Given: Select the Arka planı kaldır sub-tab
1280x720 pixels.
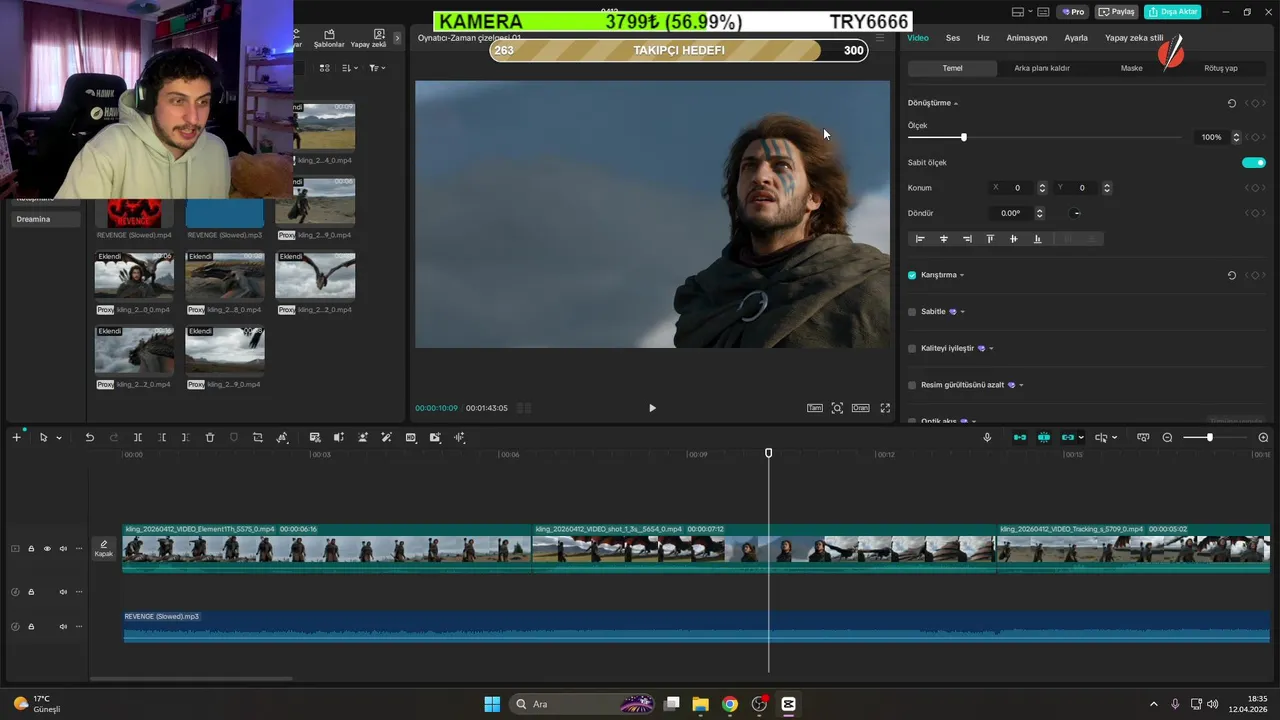Looking at the screenshot, I should (x=1042, y=68).
